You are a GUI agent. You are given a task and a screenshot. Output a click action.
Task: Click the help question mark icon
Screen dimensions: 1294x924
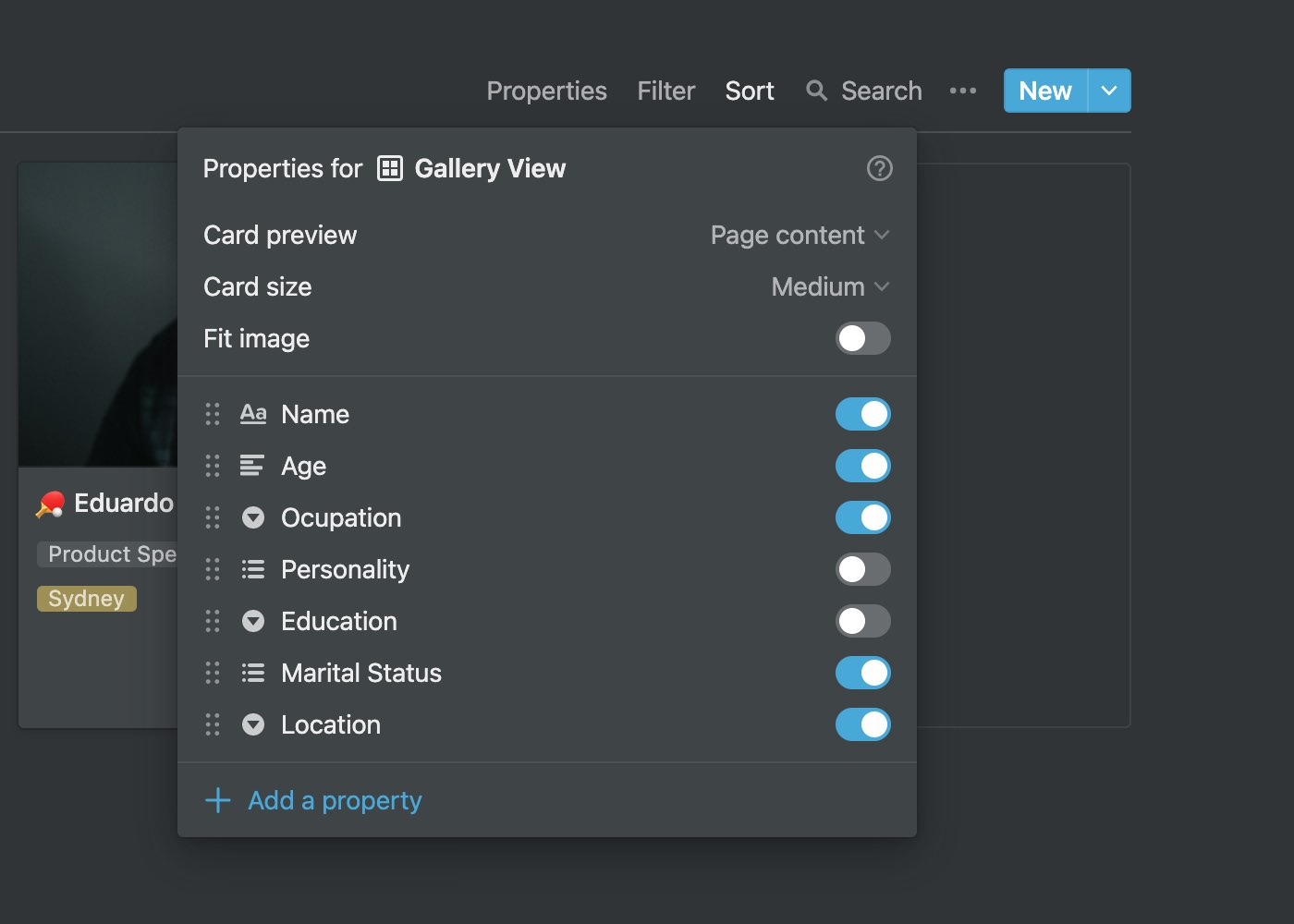click(x=879, y=168)
